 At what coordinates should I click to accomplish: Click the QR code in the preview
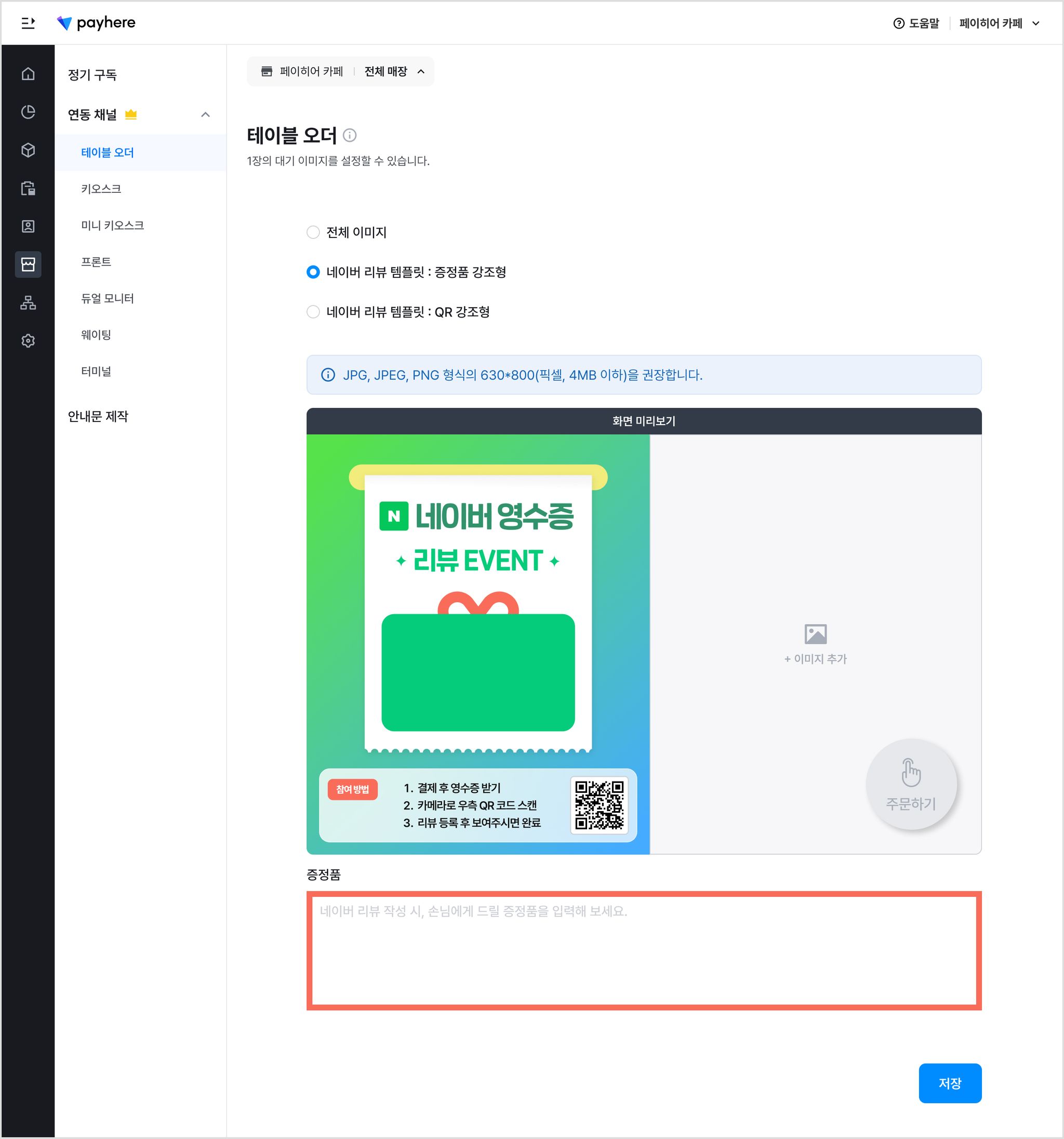(600, 804)
